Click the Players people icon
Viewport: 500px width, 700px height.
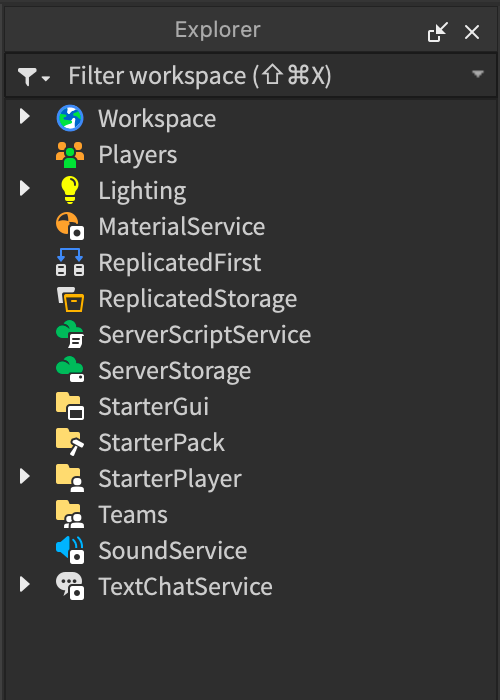coord(70,154)
